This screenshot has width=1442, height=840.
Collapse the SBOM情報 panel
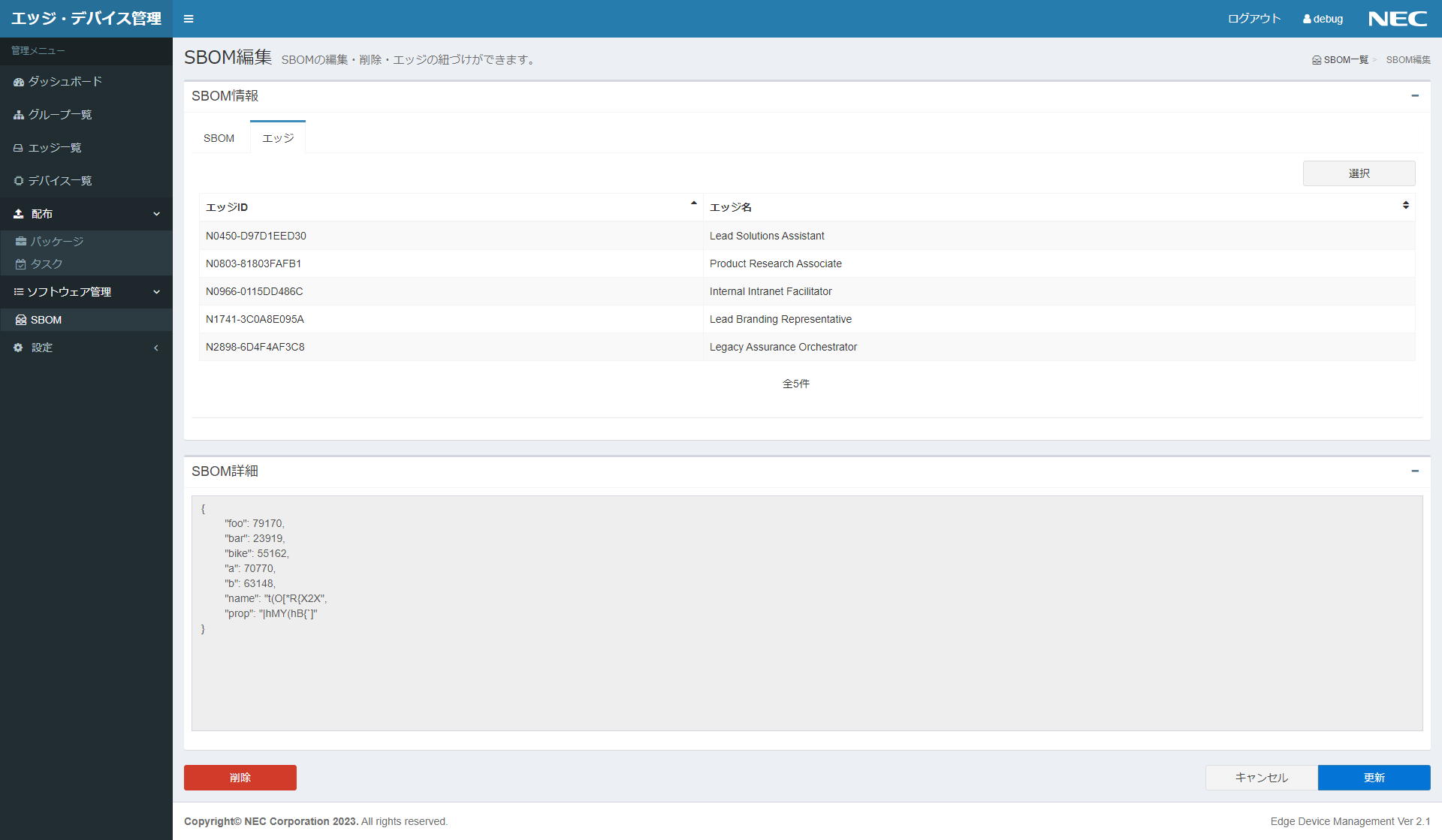click(x=1415, y=96)
